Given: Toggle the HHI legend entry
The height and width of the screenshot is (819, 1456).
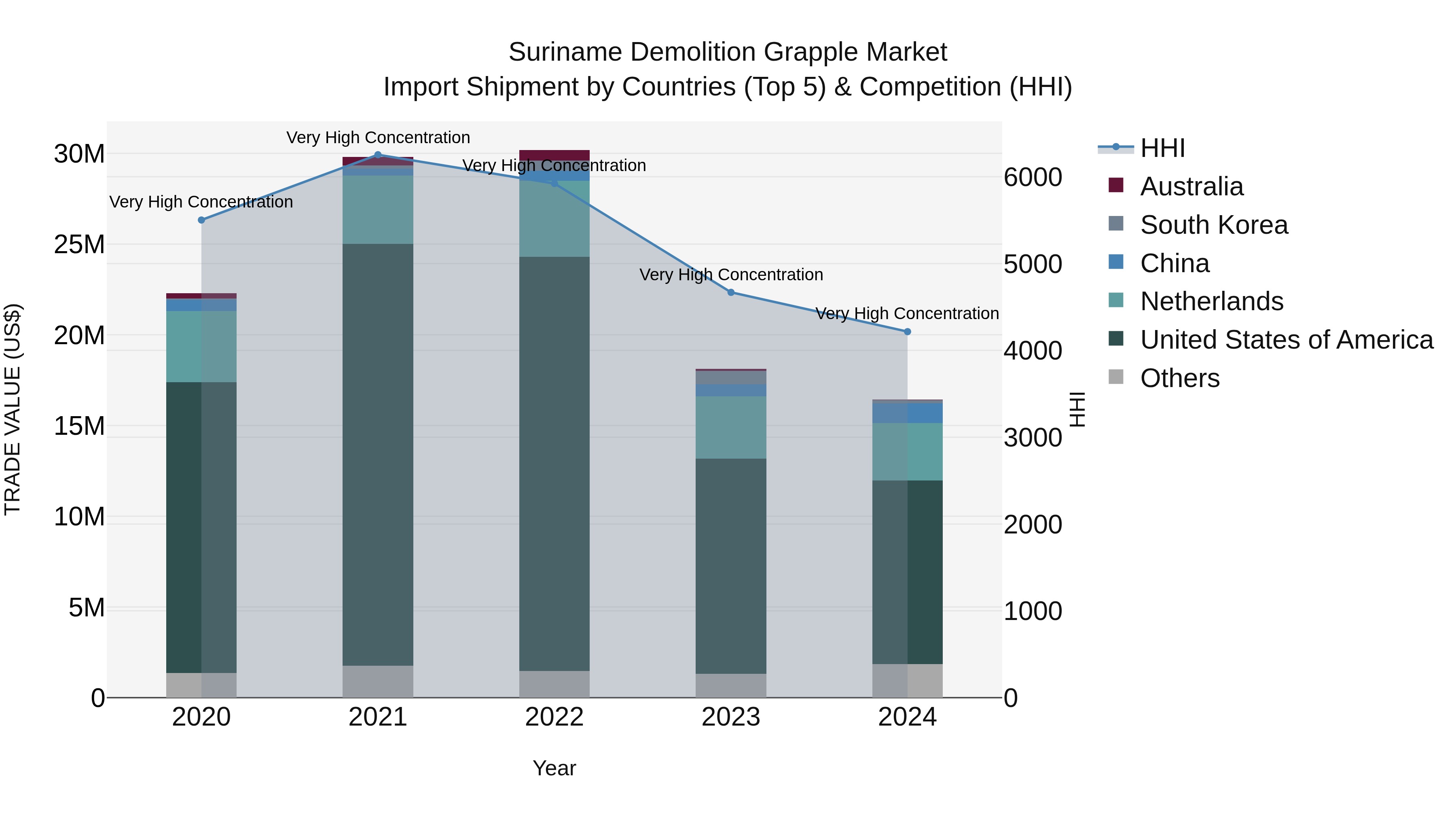Looking at the screenshot, I should pos(1142,148).
